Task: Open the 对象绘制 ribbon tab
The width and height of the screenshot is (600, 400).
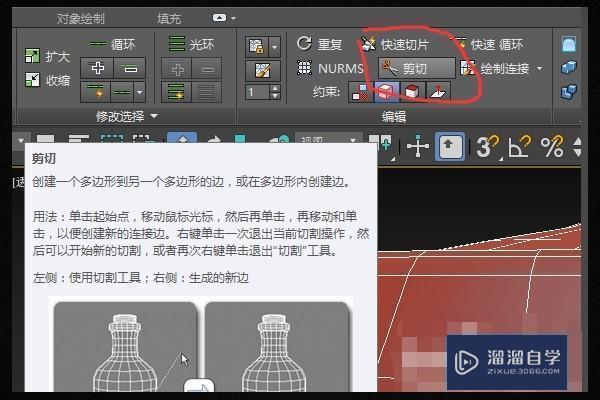Action: pyautogui.click(x=80, y=18)
